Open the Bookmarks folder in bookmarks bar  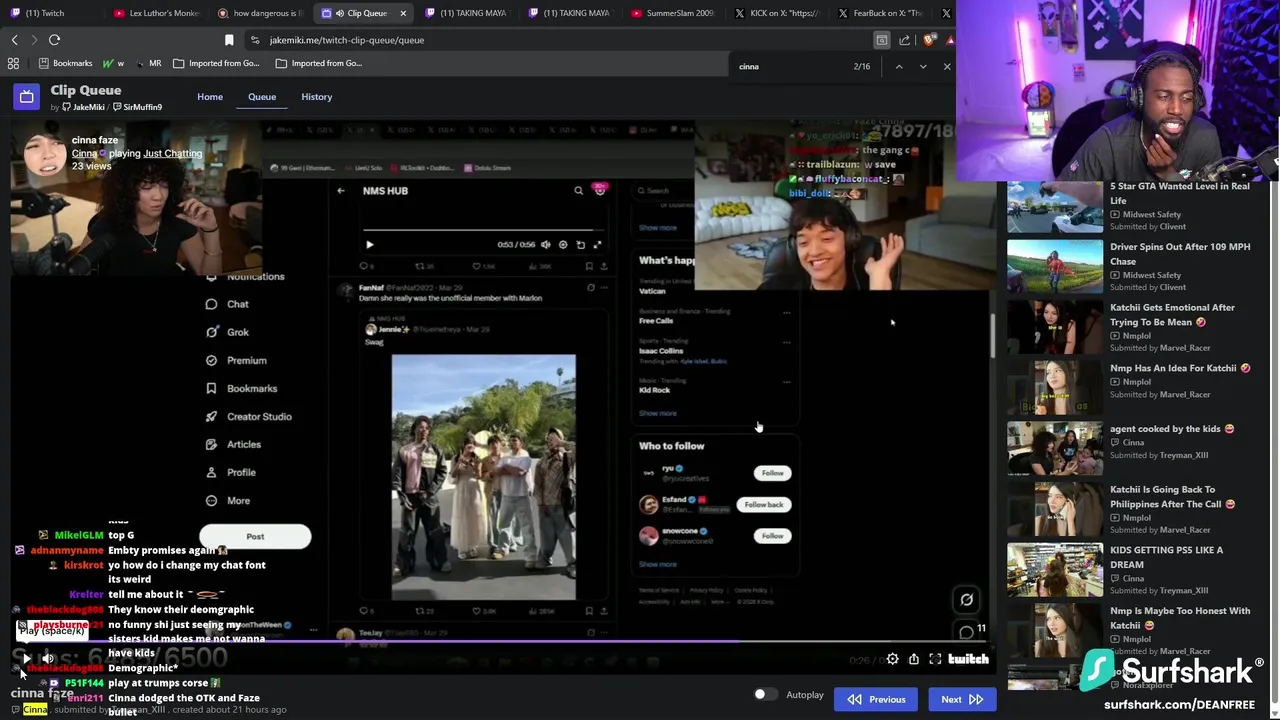tap(65, 63)
